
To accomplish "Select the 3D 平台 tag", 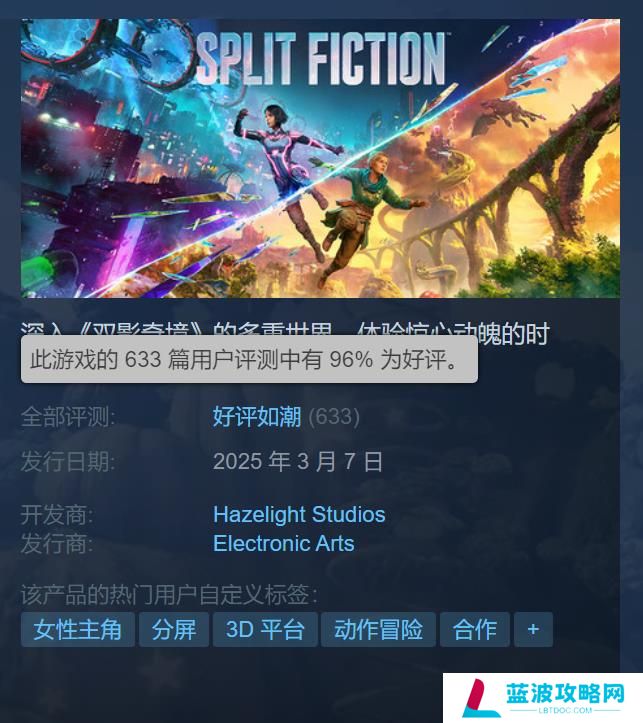I will (x=265, y=629).
